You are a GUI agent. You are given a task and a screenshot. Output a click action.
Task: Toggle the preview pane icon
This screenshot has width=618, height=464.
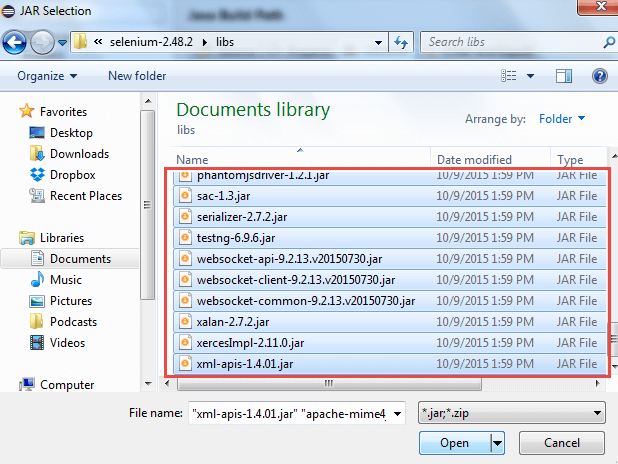[x=565, y=76]
